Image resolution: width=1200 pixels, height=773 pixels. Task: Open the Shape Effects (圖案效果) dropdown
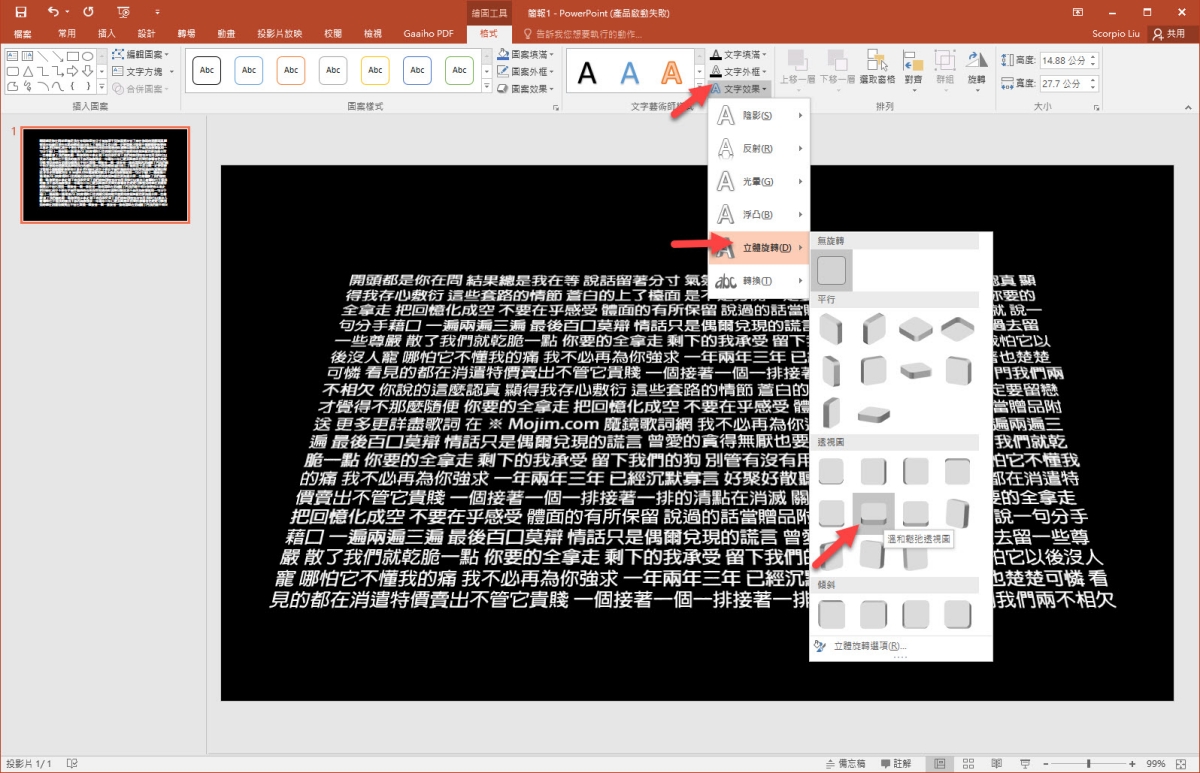coord(528,89)
